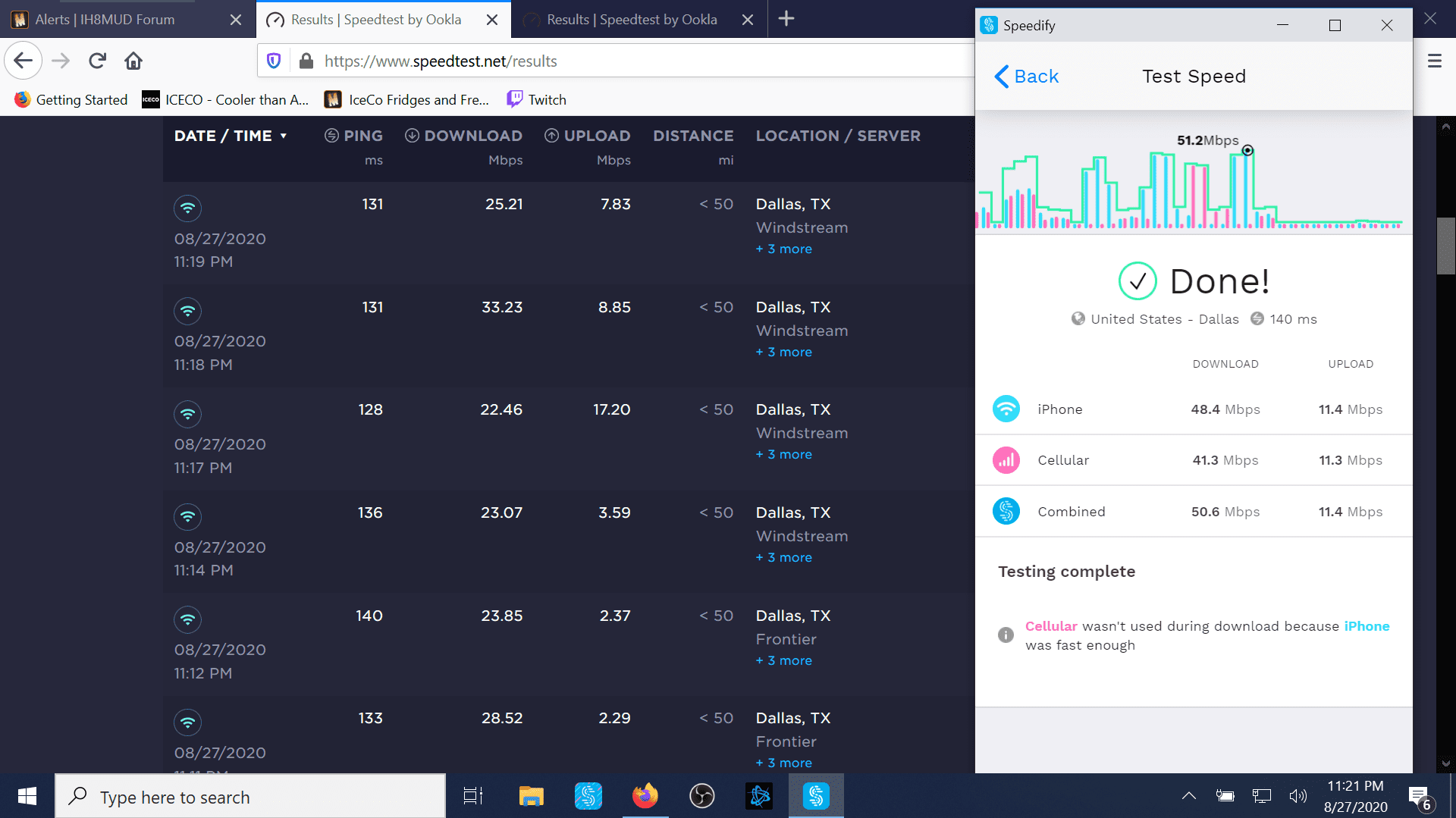
Task: Click the iPhone Wi-Fi connection icon
Action: [x=1006, y=409]
